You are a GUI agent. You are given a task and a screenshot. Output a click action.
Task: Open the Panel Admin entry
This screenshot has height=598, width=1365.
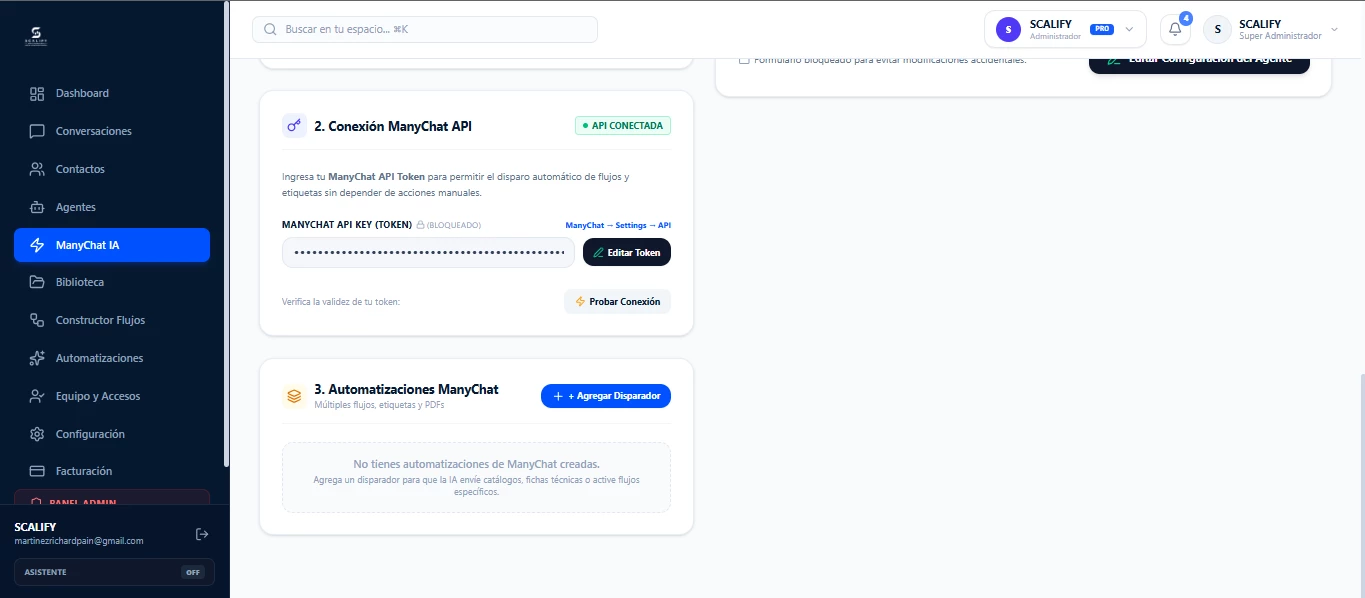tap(112, 497)
